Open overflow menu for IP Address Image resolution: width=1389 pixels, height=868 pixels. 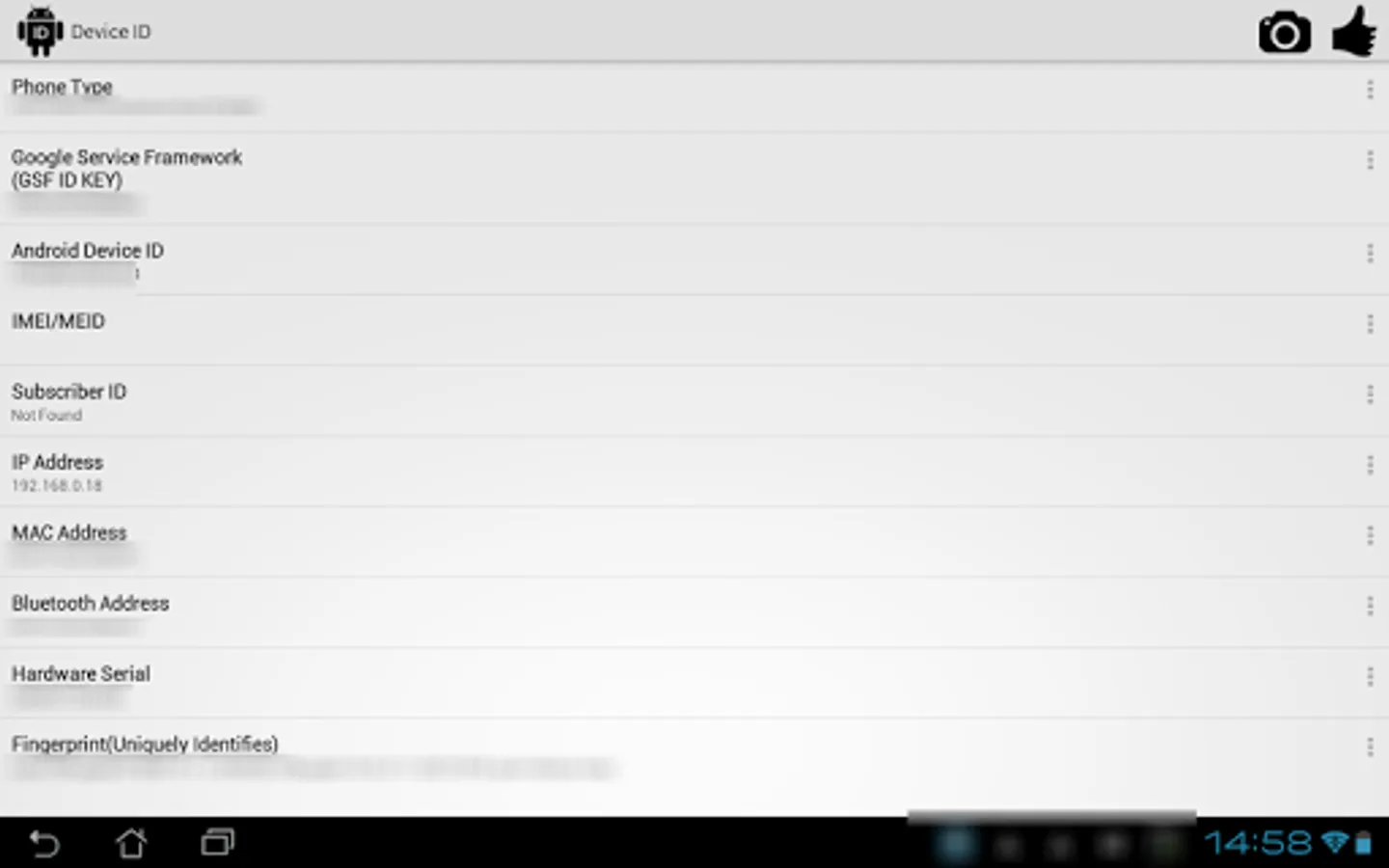[1370, 465]
